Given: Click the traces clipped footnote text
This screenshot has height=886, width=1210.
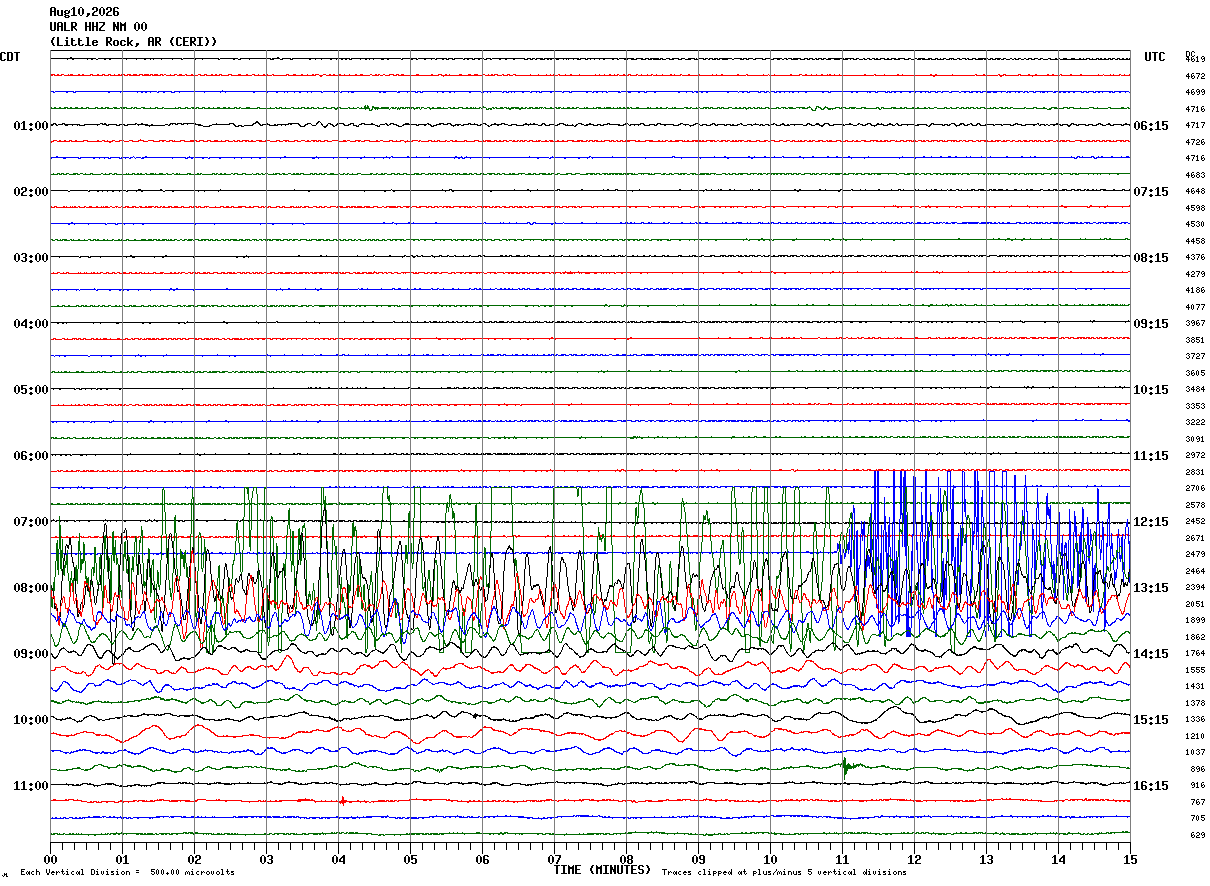Looking at the screenshot, I should click(x=784, y=873).
